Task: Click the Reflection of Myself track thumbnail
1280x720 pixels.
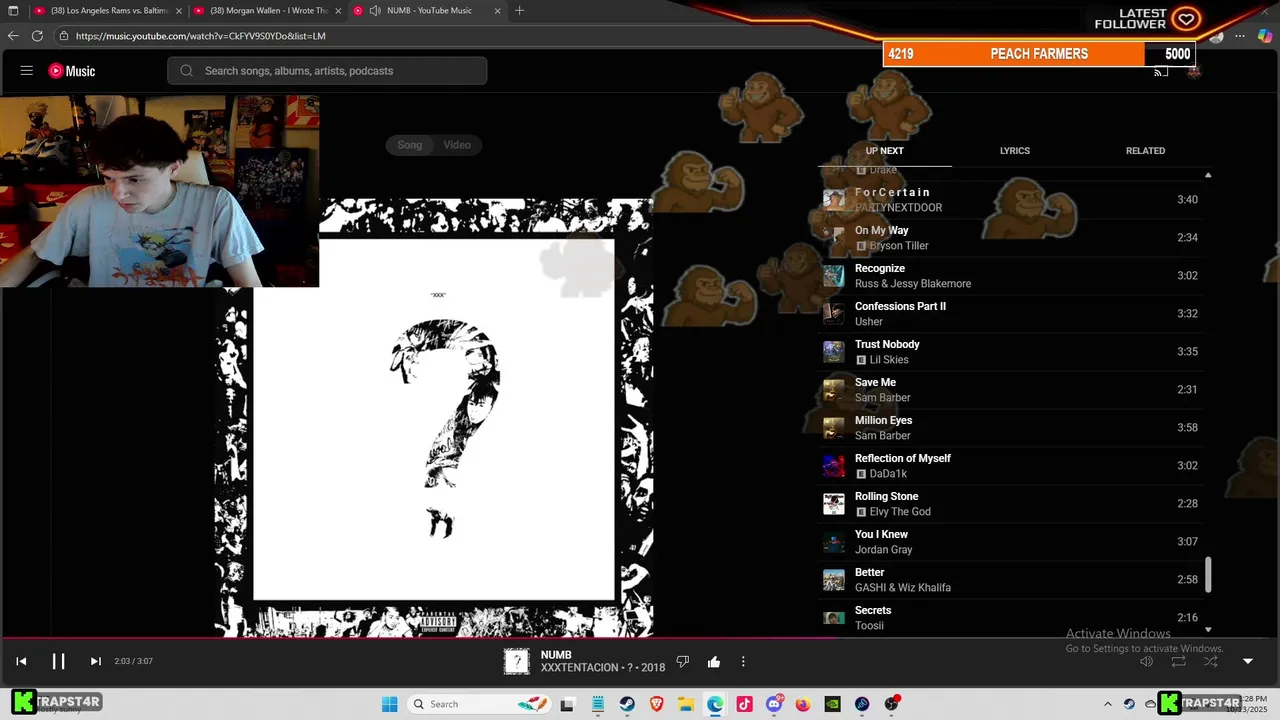Action: click(834, 466)
